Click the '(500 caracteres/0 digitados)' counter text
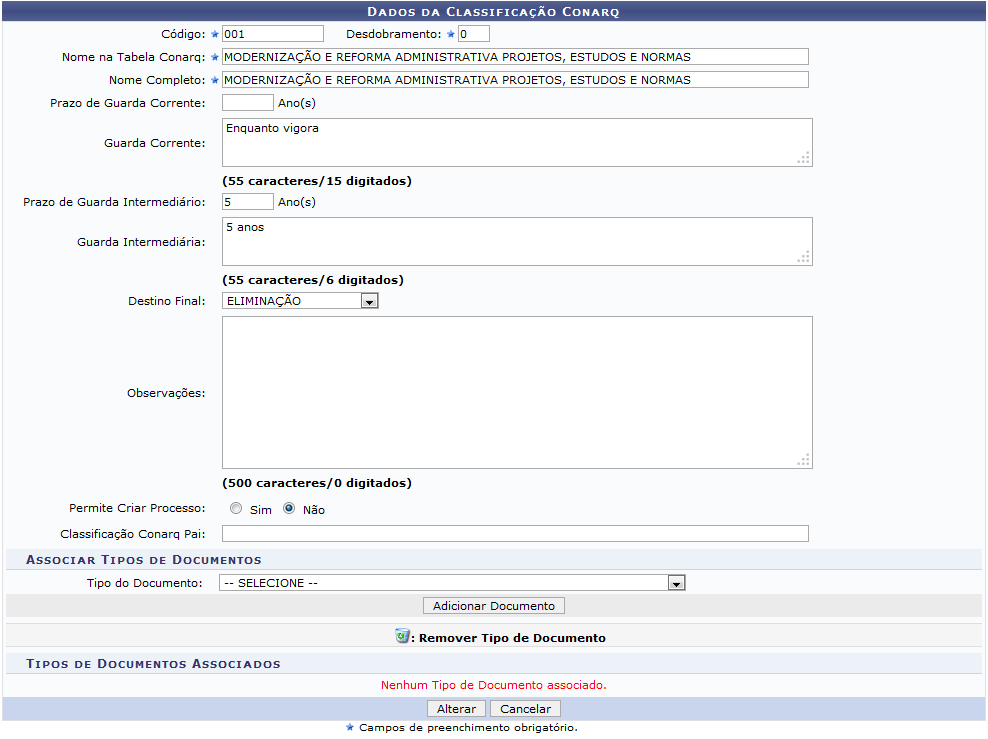The image size is (988, 739). click(317, 483)
